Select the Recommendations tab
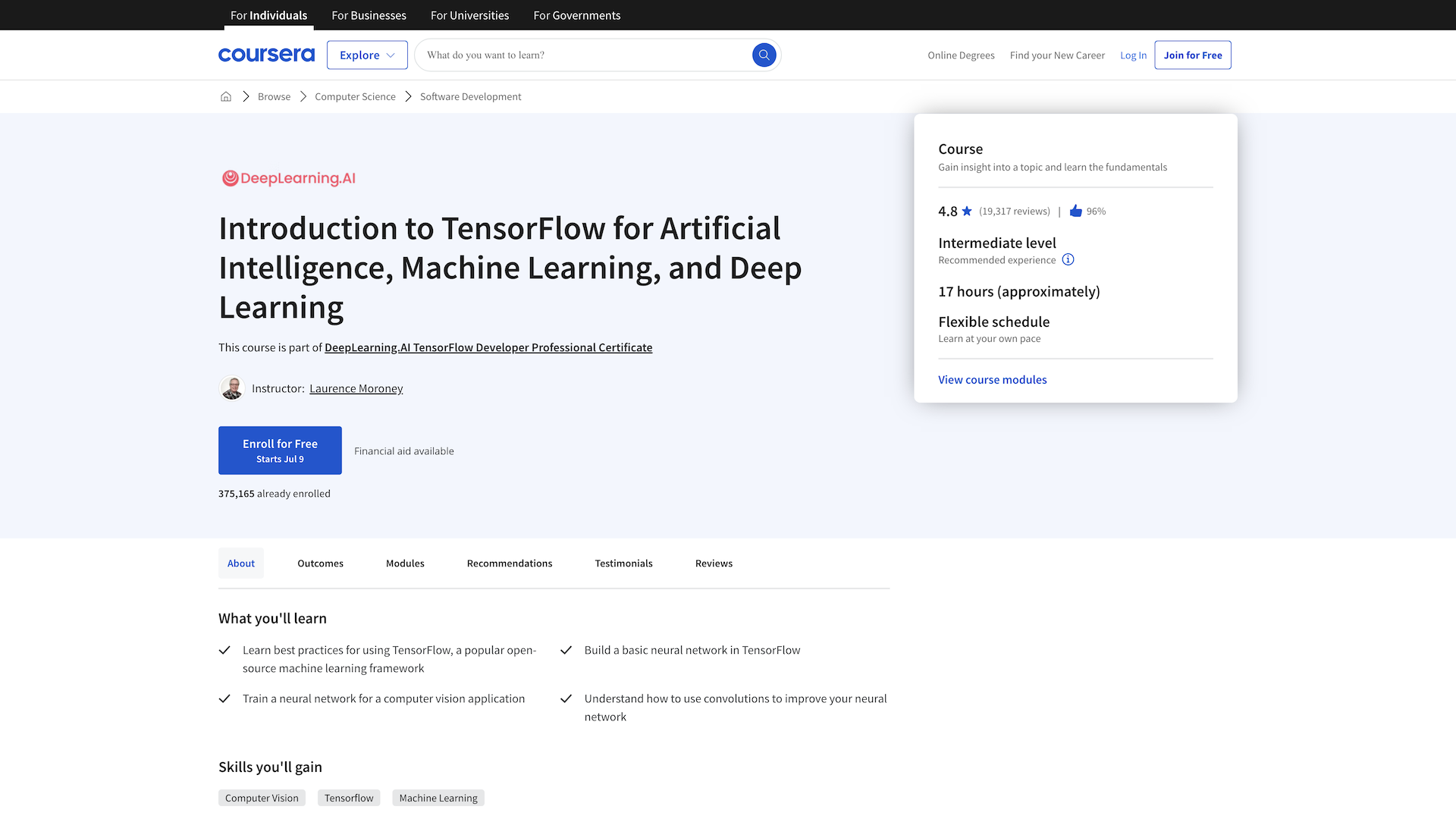This screenshot has width=1456, height=819. [x=510, y=563]
